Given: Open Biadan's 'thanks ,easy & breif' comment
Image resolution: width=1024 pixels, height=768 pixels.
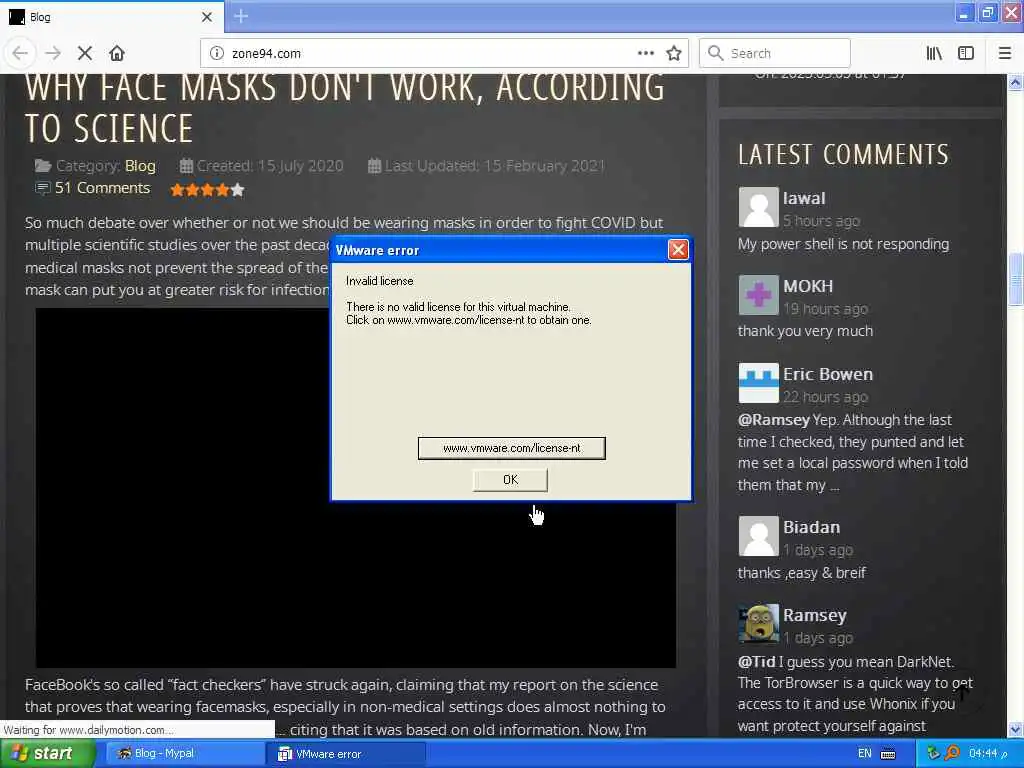Looking at the screenshot, I should 801,573.
